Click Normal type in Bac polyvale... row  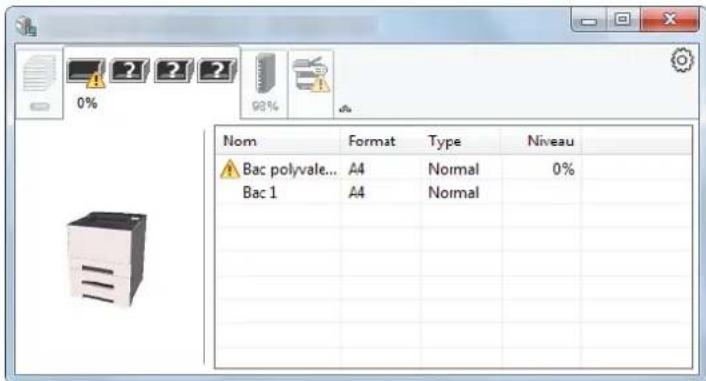tap(453, 169)
